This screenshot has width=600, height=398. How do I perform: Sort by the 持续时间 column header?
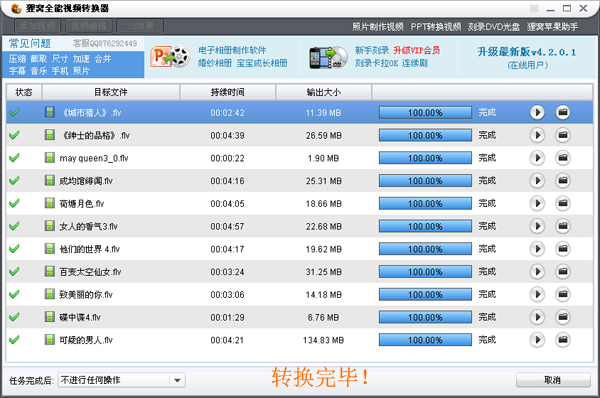[x=228, y=92]
